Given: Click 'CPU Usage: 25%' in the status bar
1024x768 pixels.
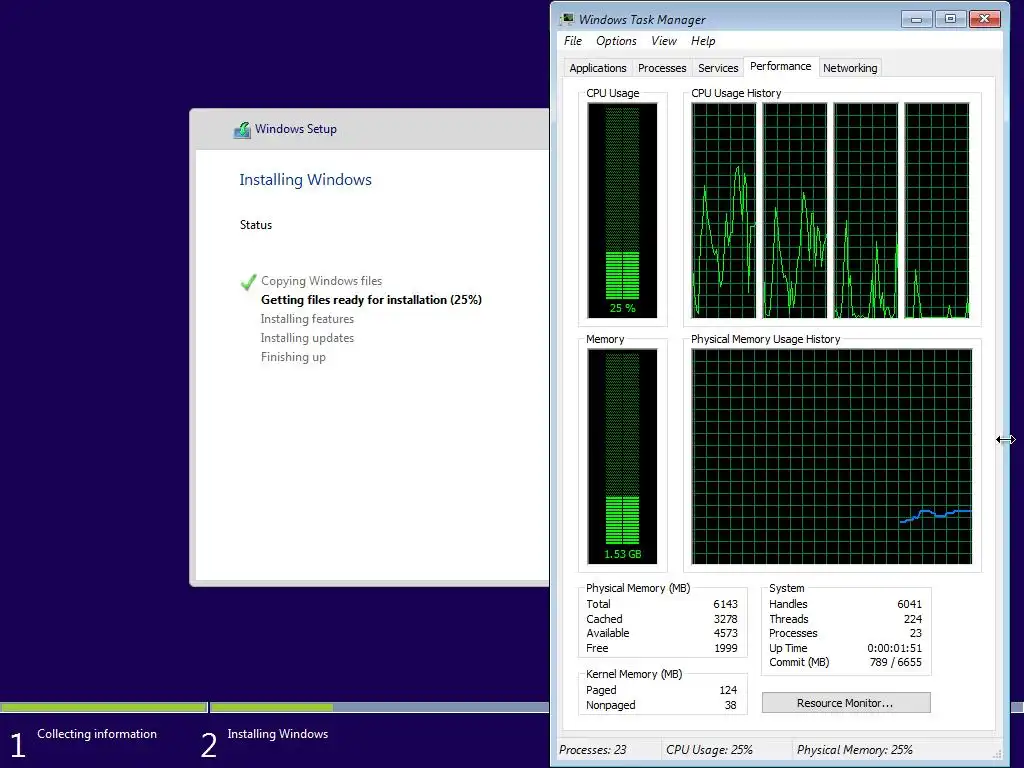Looking at the screenshot, I should point(709,750).
